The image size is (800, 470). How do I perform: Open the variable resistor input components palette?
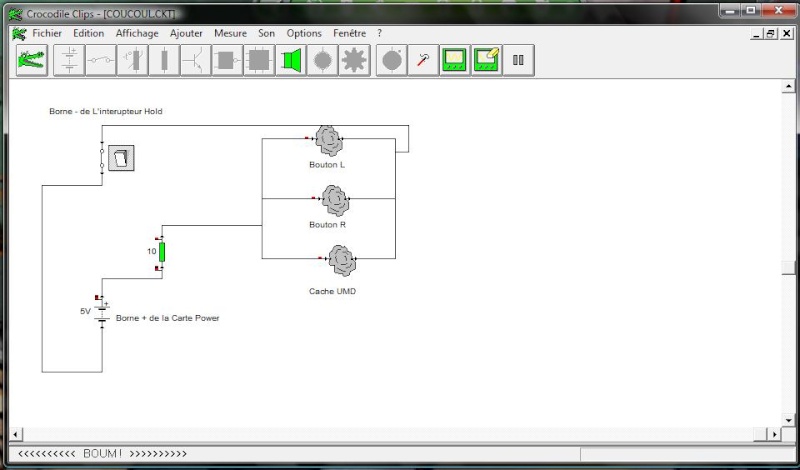tap(132, 60)
